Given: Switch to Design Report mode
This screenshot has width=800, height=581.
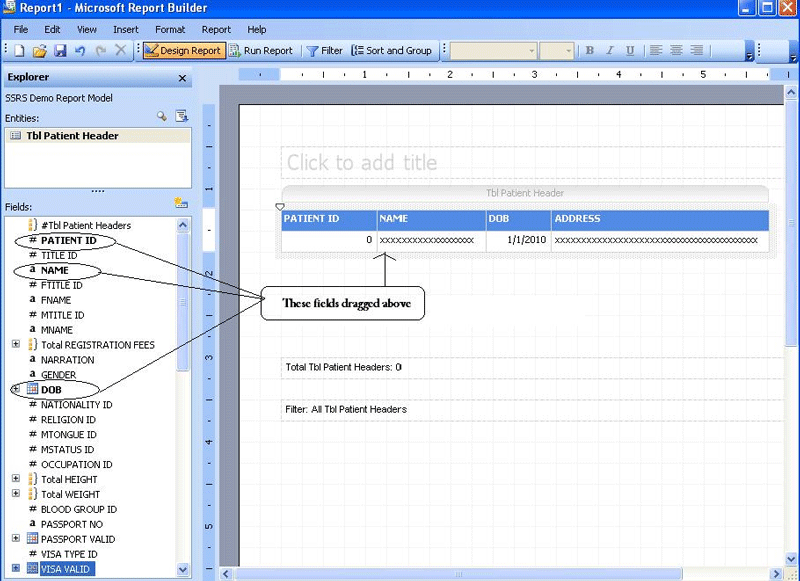Looking at the screenshot, I should [184, 50].
